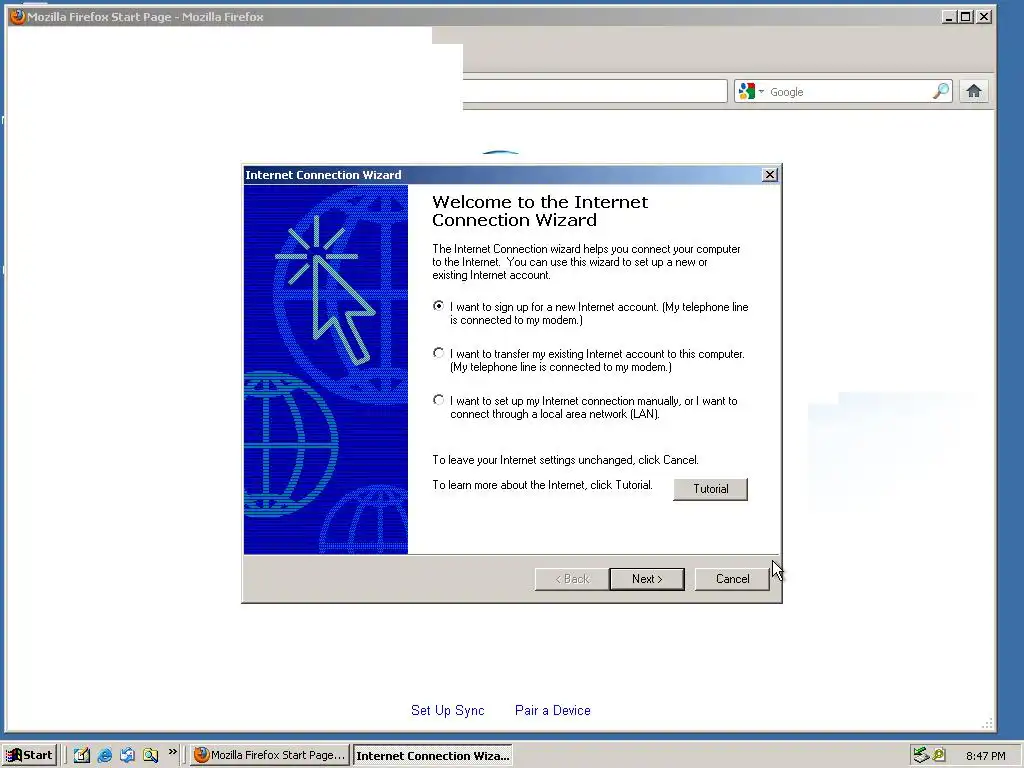The height and width of the screenshot is (768, 1024).
Task: Select sign up for new Internet account option
Action: tap(438, 306)
